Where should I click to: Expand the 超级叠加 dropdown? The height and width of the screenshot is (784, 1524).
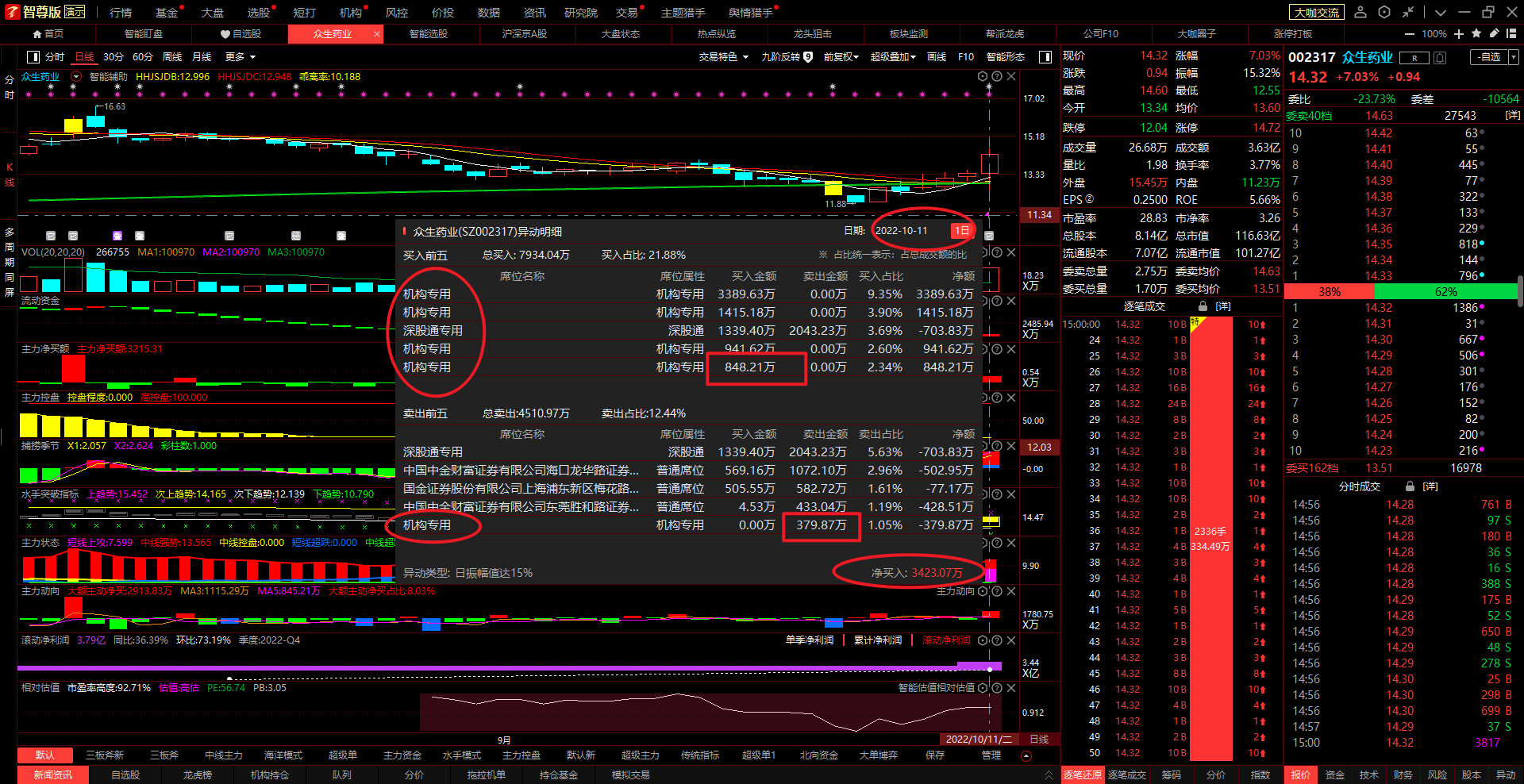point(893,57)
